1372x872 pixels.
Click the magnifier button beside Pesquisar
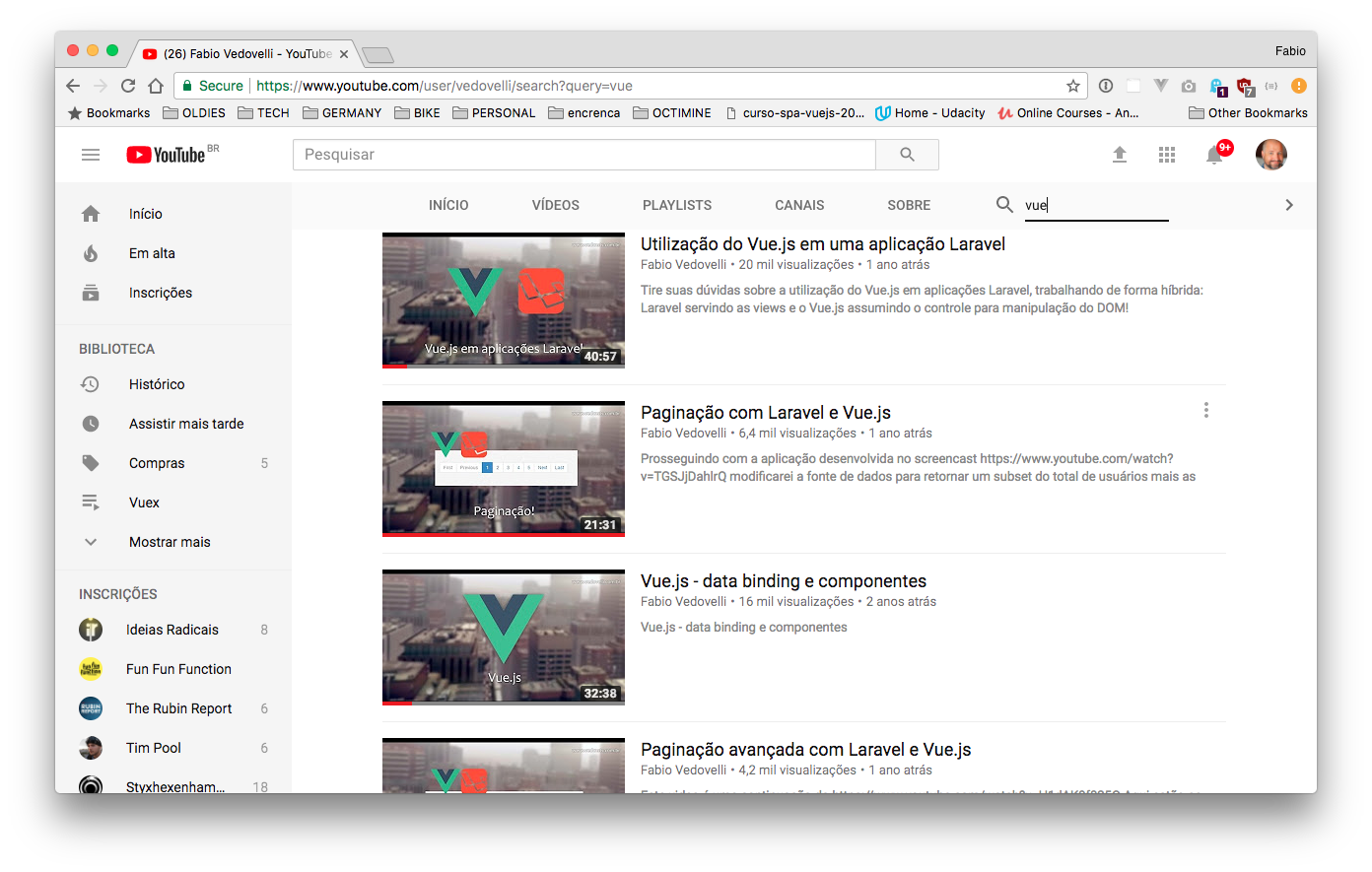(x=907, y=155)
